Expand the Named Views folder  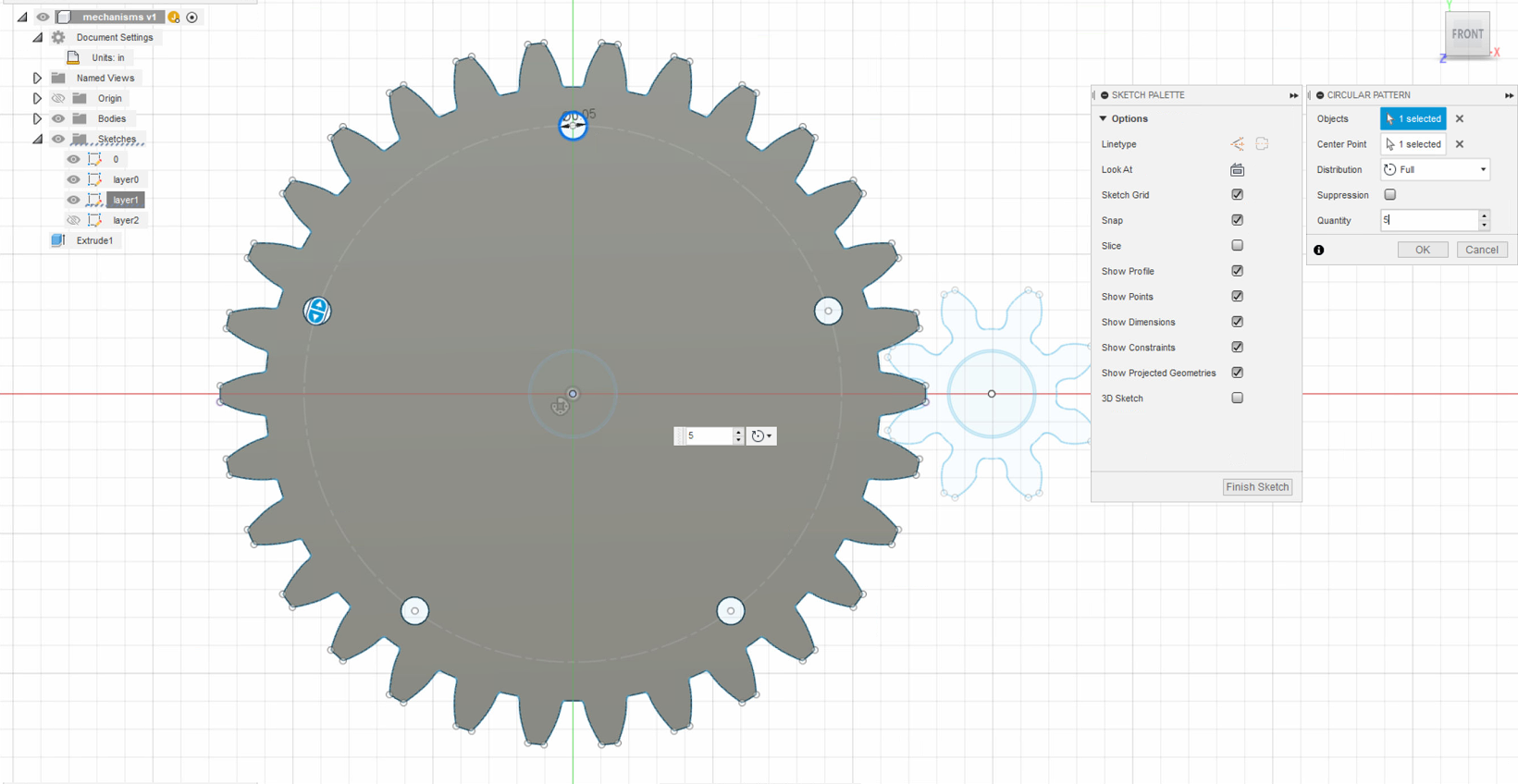click(37, 79)
